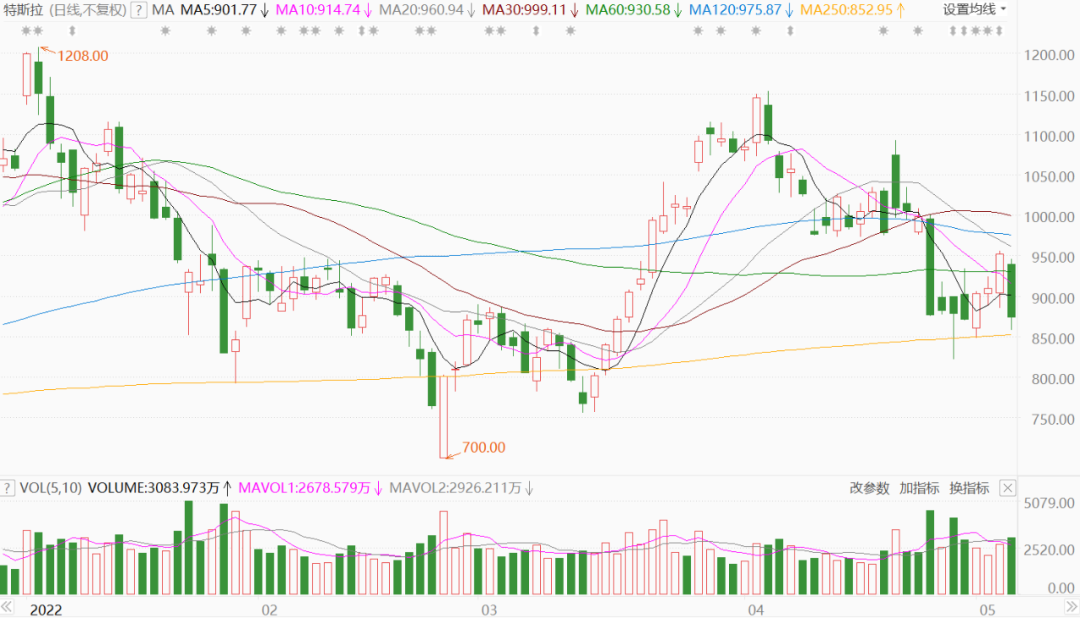This screenshot has height=618, width=1080.
Task: Click the 换指标 button
Action: (x=969, y=488)
